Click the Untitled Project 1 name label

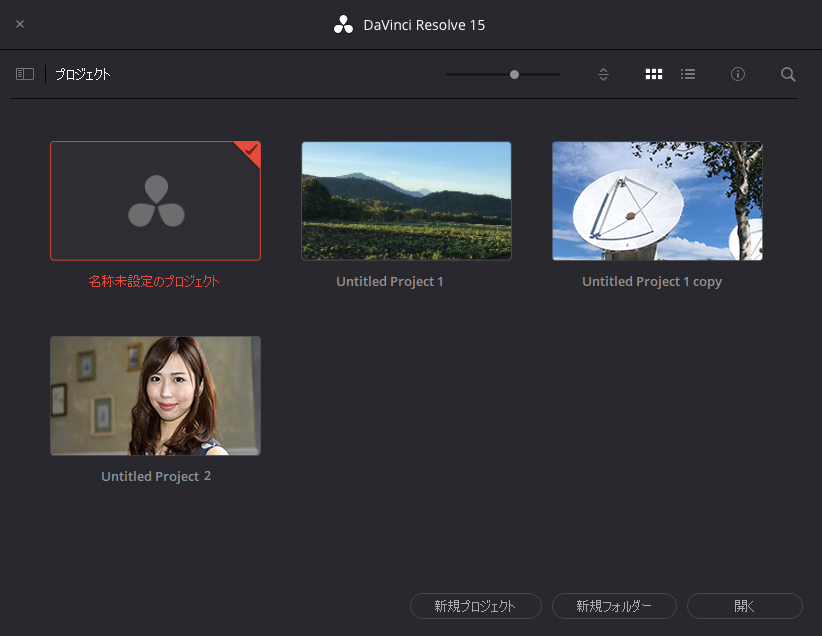coord(390,281)
